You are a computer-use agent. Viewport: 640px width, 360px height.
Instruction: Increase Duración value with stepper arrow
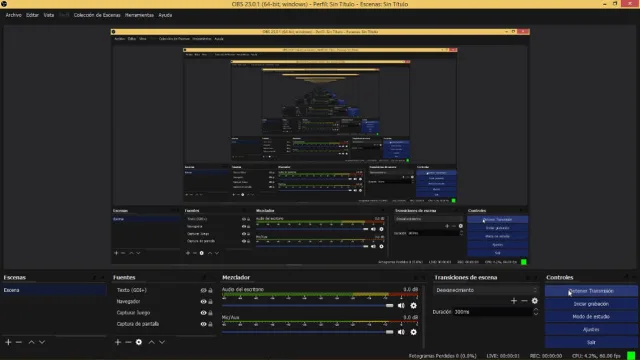[536, 310]
